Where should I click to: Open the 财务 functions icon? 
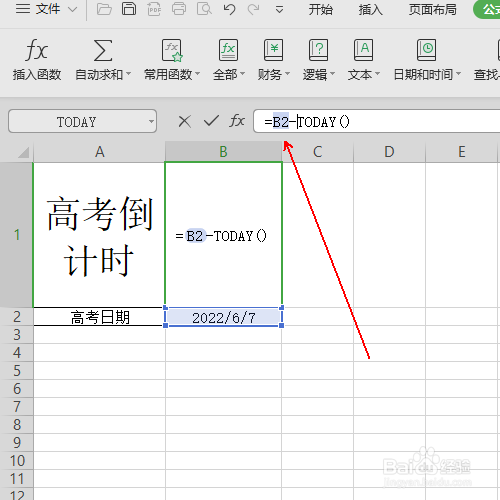tap(273, 50)
